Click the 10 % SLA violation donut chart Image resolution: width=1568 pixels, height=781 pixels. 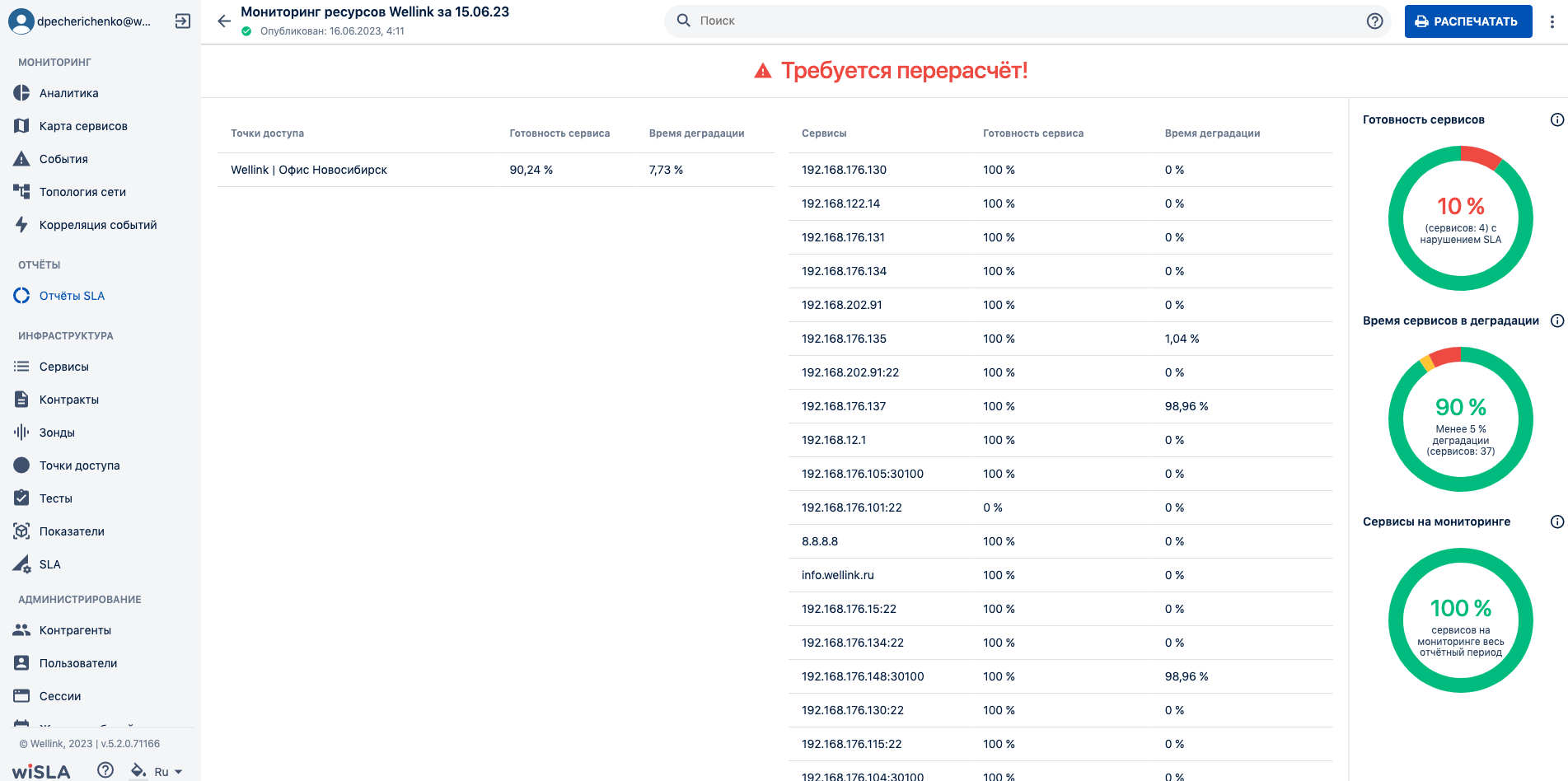1461,218
